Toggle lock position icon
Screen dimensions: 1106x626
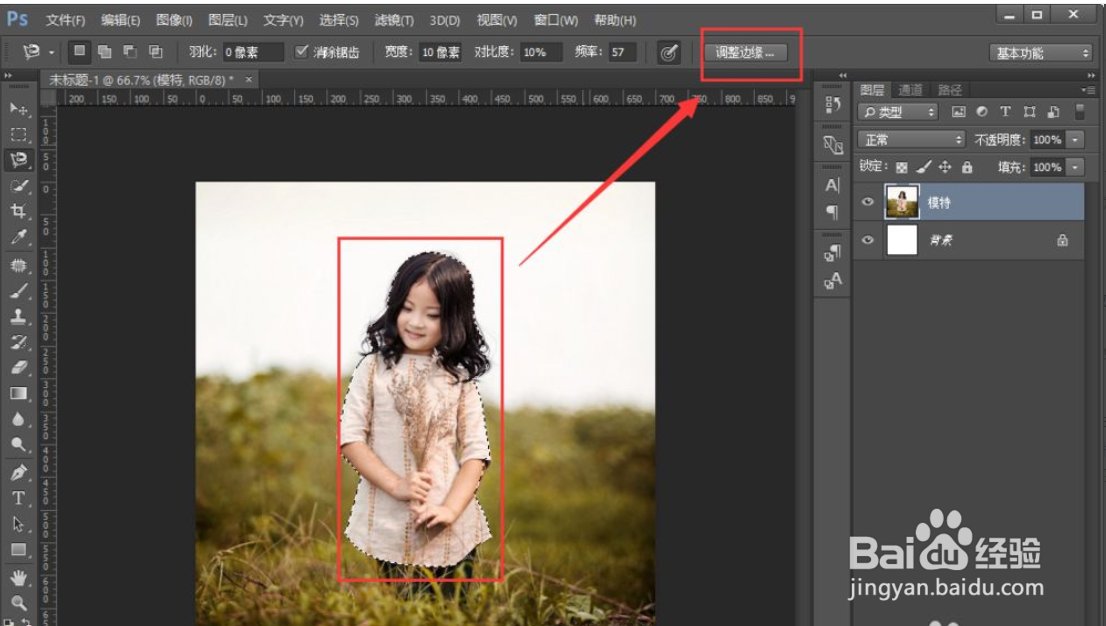[945, 167]
